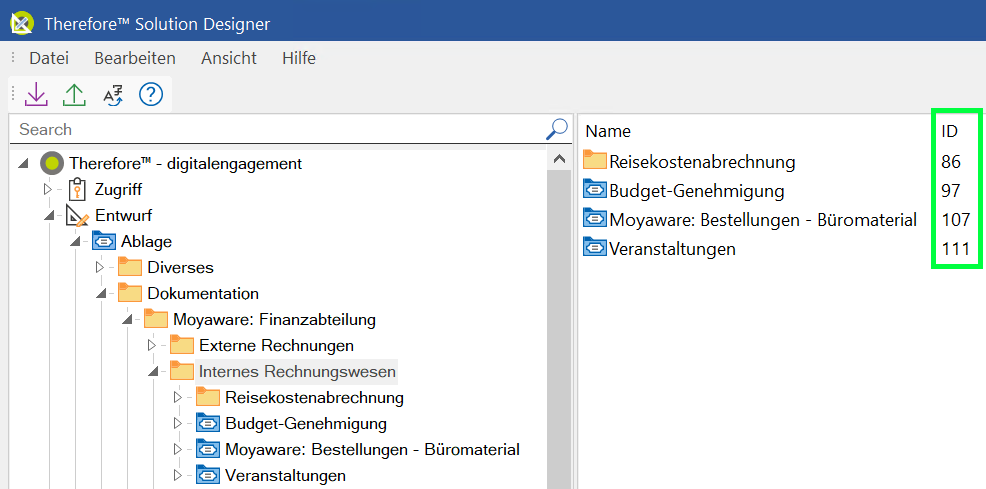Viewport: 986px width, 489px height.
Task: Click Budget-Genehmigung category icon in tree
Action: [x=208, y=423]
